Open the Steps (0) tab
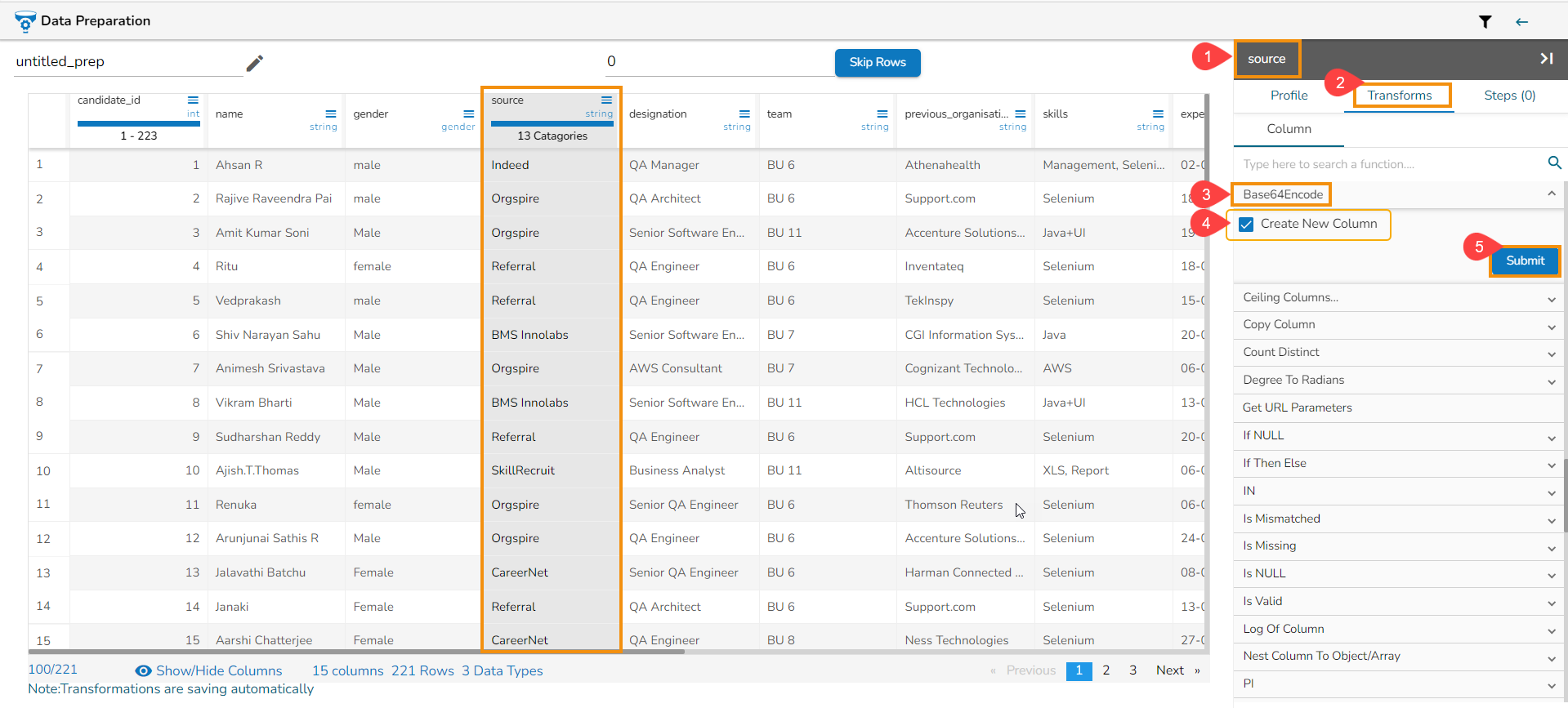 [x=1509, y=96]
